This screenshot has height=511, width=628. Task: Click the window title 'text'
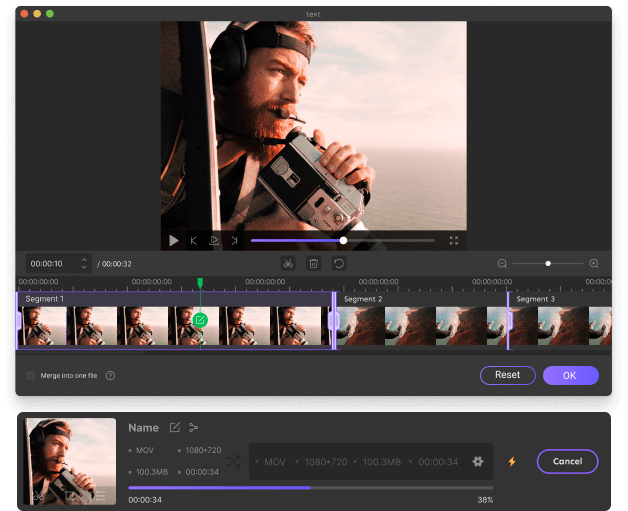pos(313,14)
